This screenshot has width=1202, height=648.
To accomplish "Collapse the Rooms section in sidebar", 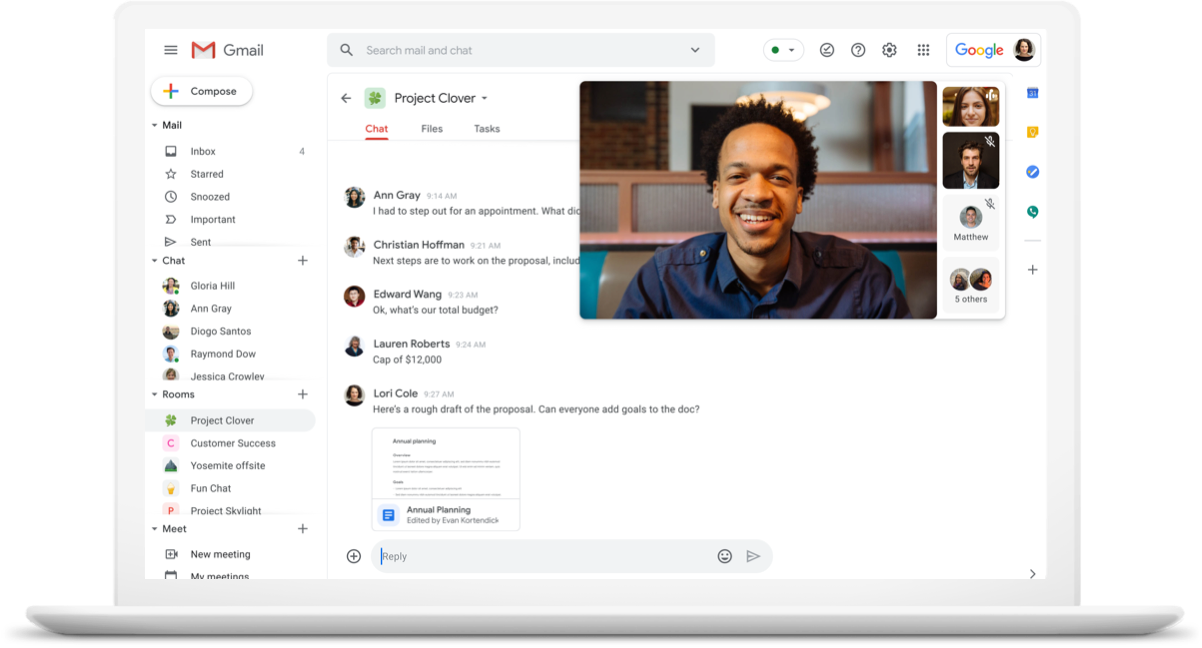I will pyautogui.click(x=155, y=394).
